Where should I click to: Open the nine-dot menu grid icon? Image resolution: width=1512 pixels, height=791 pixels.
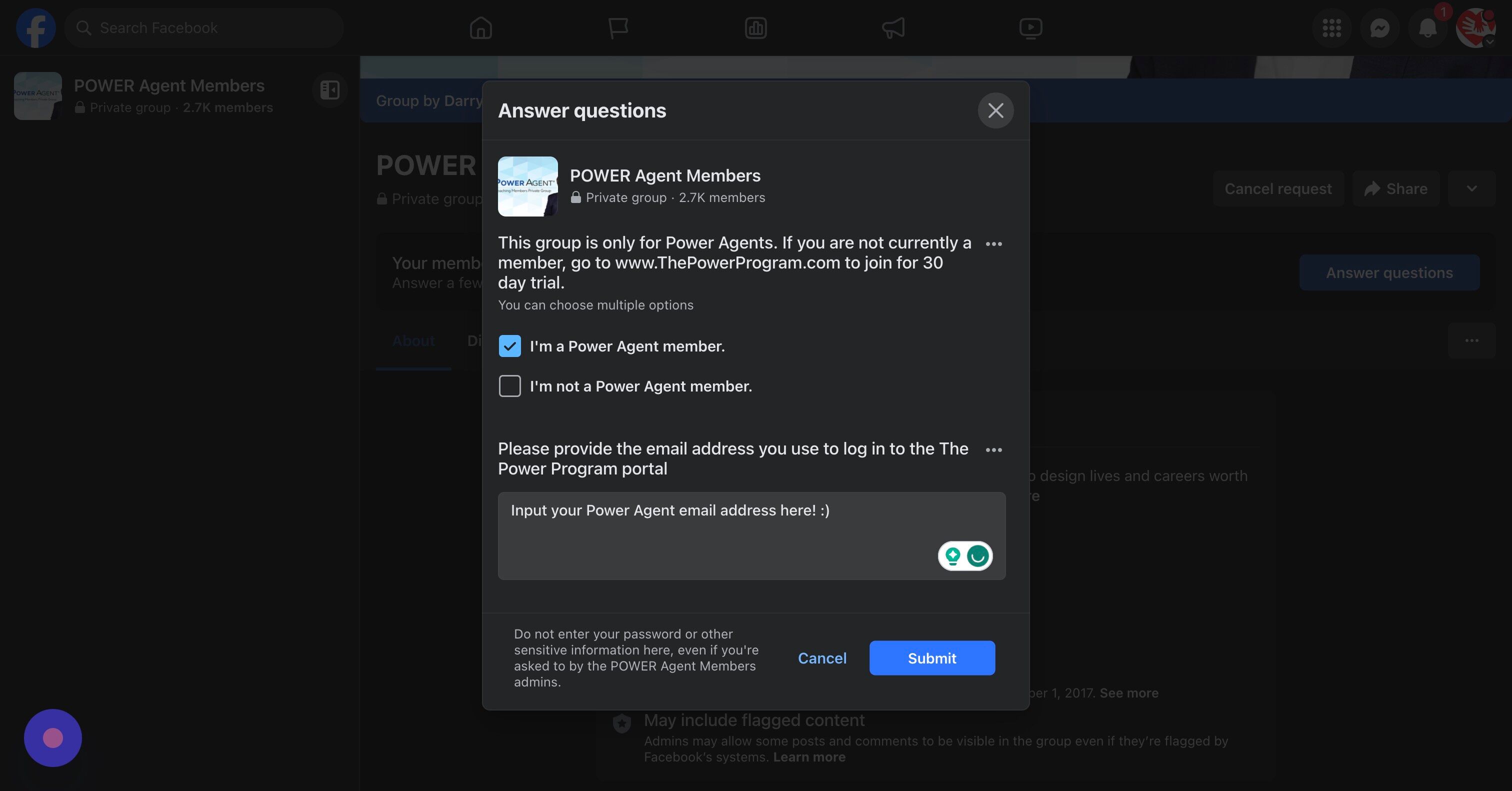pos(1331,27)
